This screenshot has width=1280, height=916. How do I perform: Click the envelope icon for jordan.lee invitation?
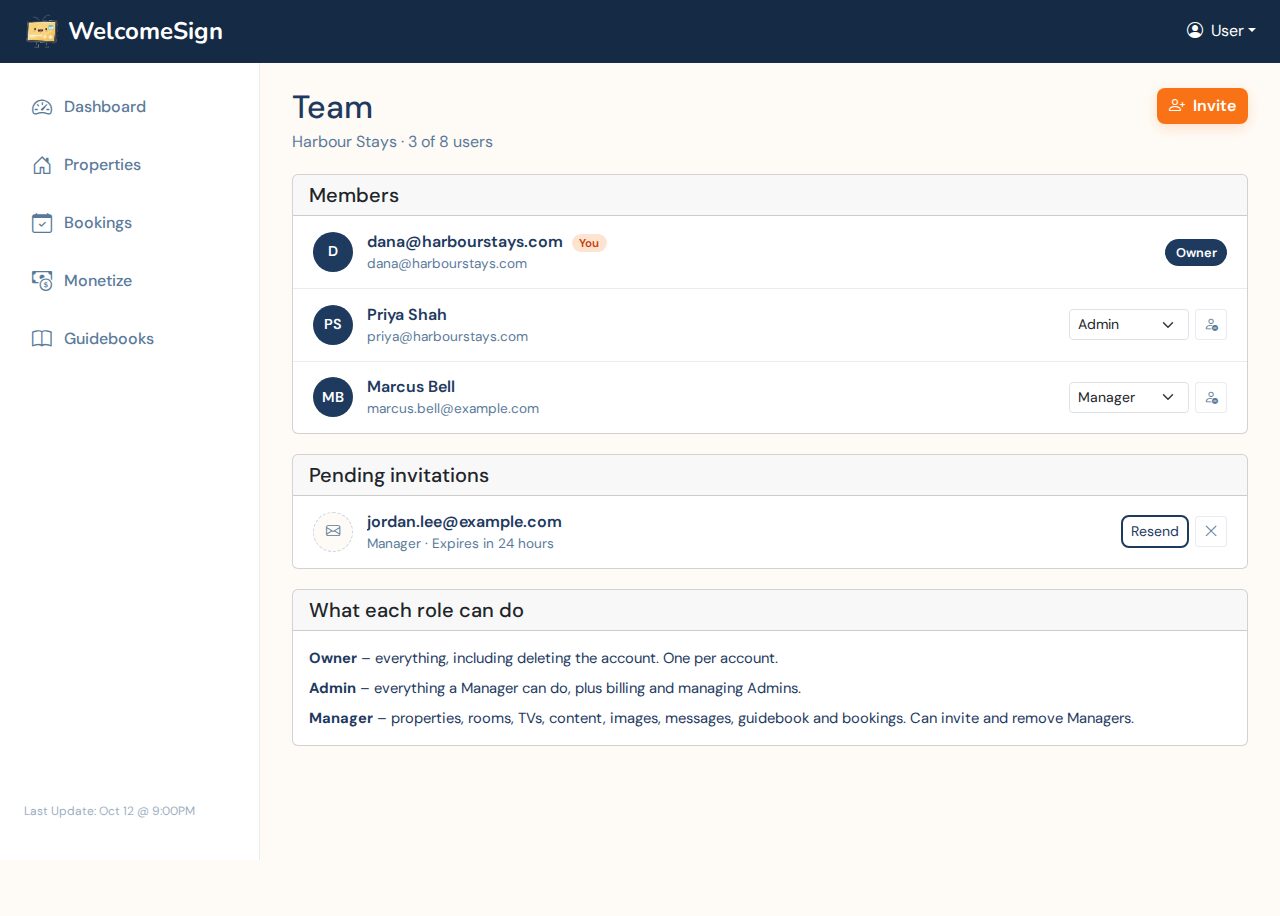pyautogui.click(x=333, y=532)
